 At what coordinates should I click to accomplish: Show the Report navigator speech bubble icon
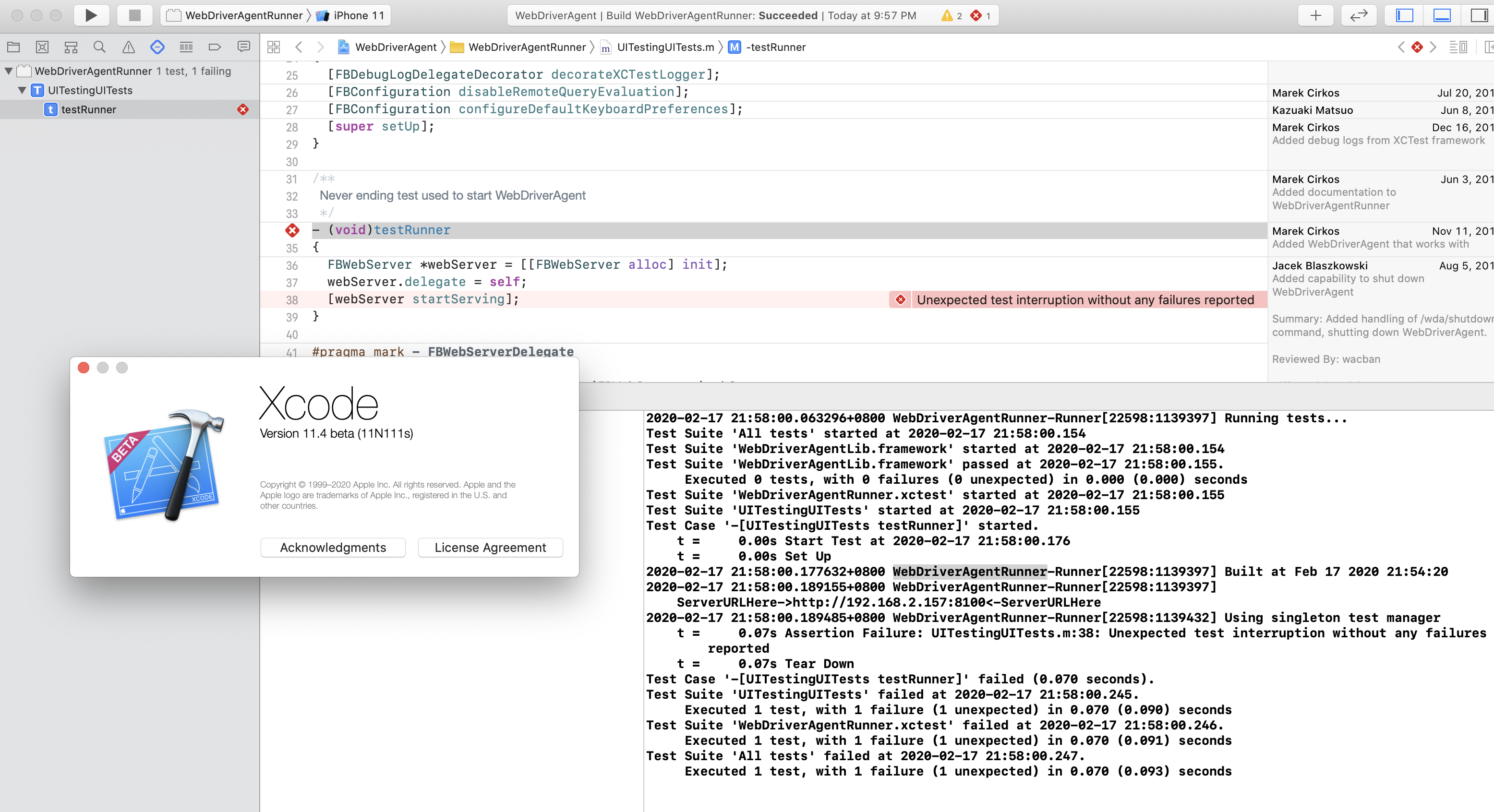(243, 47)
